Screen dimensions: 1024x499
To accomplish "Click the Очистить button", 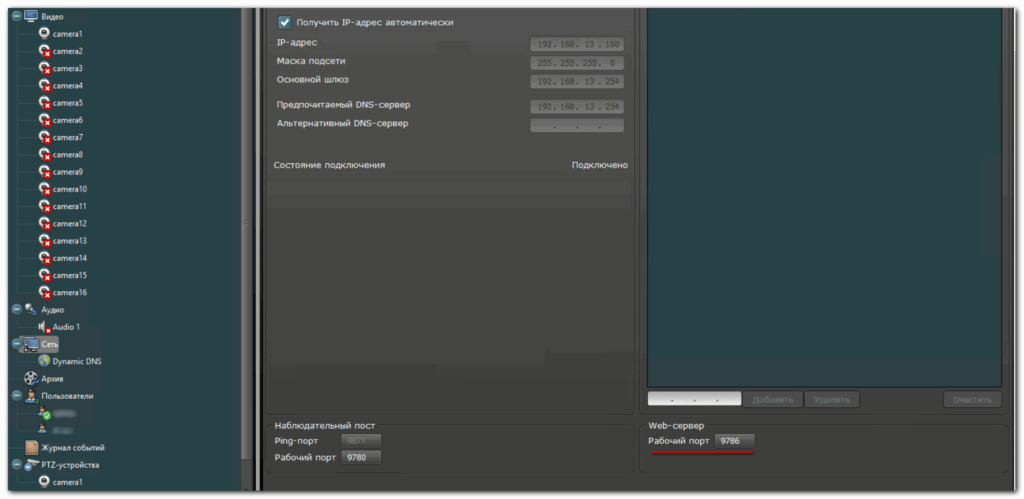I will [x=971, y=400].
